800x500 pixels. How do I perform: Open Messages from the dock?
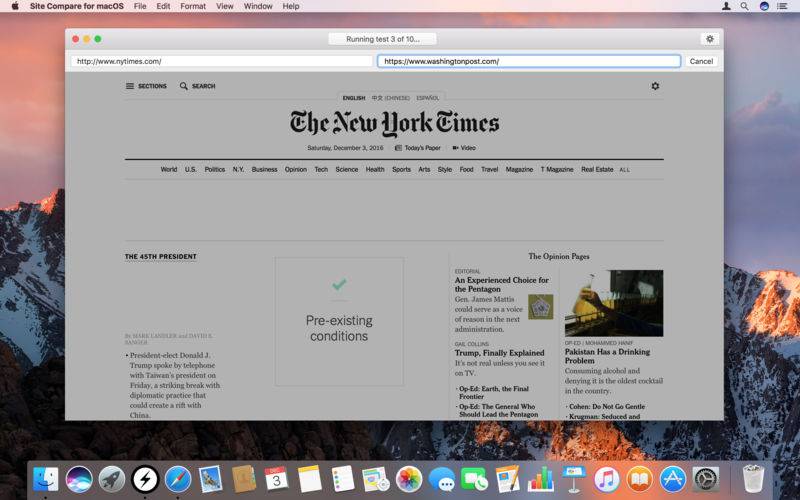pyautogui.click(x=442, y=480)
